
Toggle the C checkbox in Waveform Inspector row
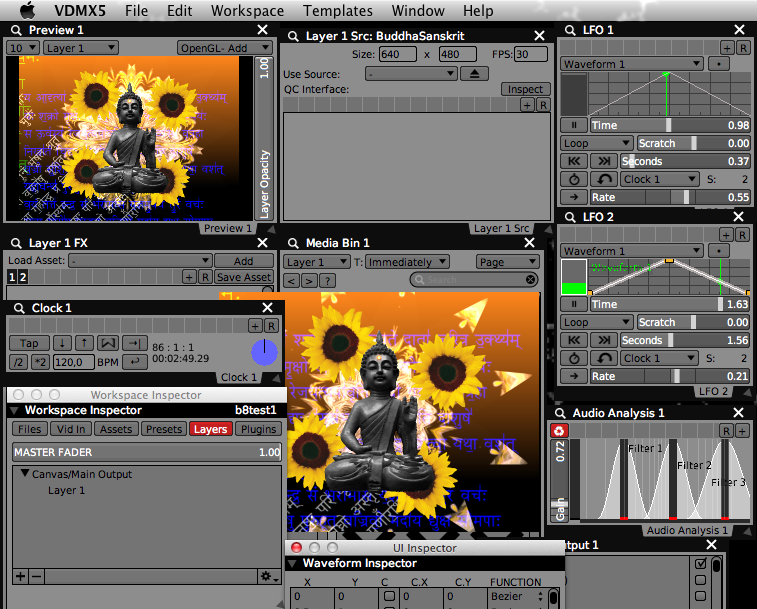tap(386, 598)
